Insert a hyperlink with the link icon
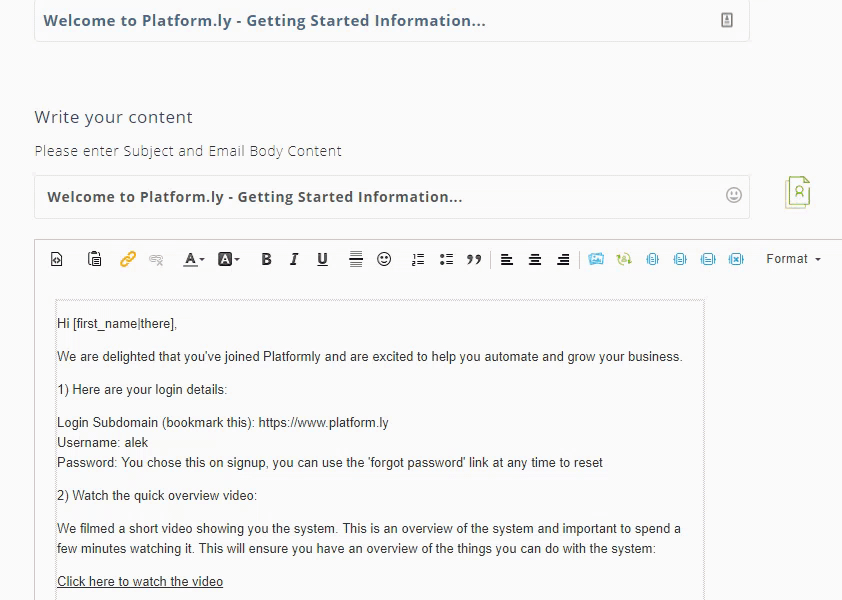The height and width of the screenshot is (600, 842). click(x=128, y=259)
